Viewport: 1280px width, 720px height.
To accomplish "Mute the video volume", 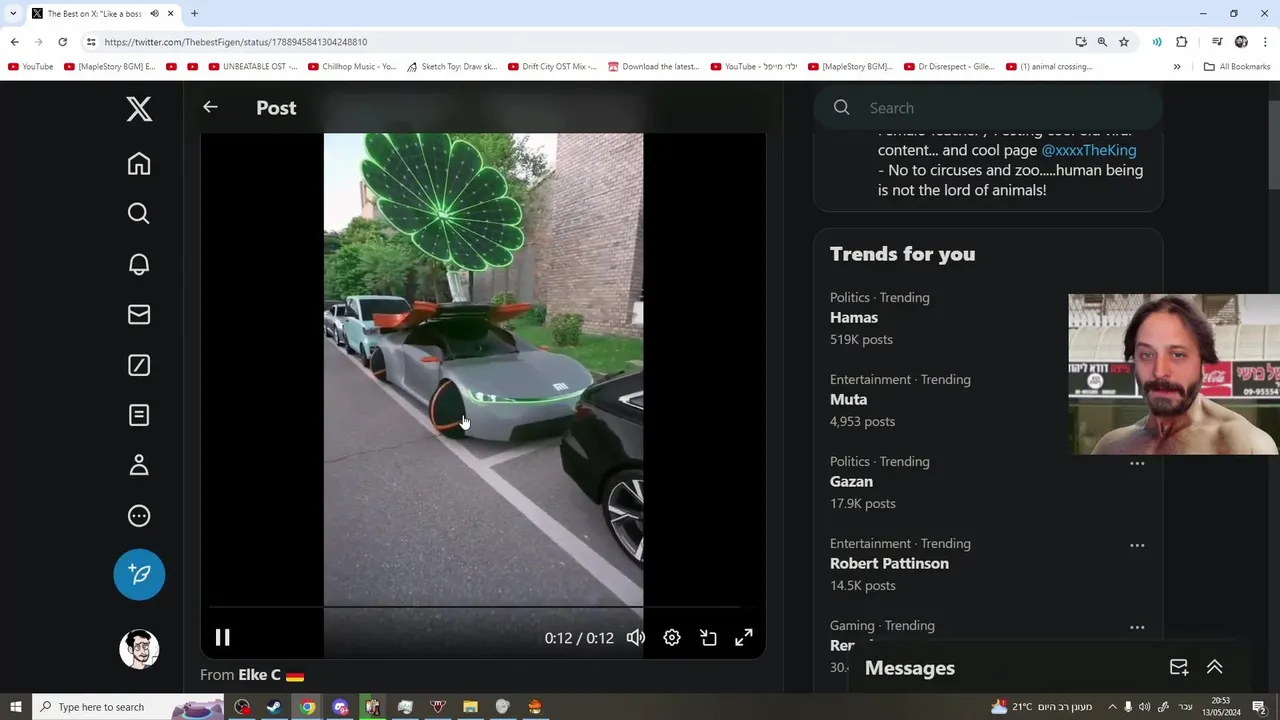I will (636, 638).
